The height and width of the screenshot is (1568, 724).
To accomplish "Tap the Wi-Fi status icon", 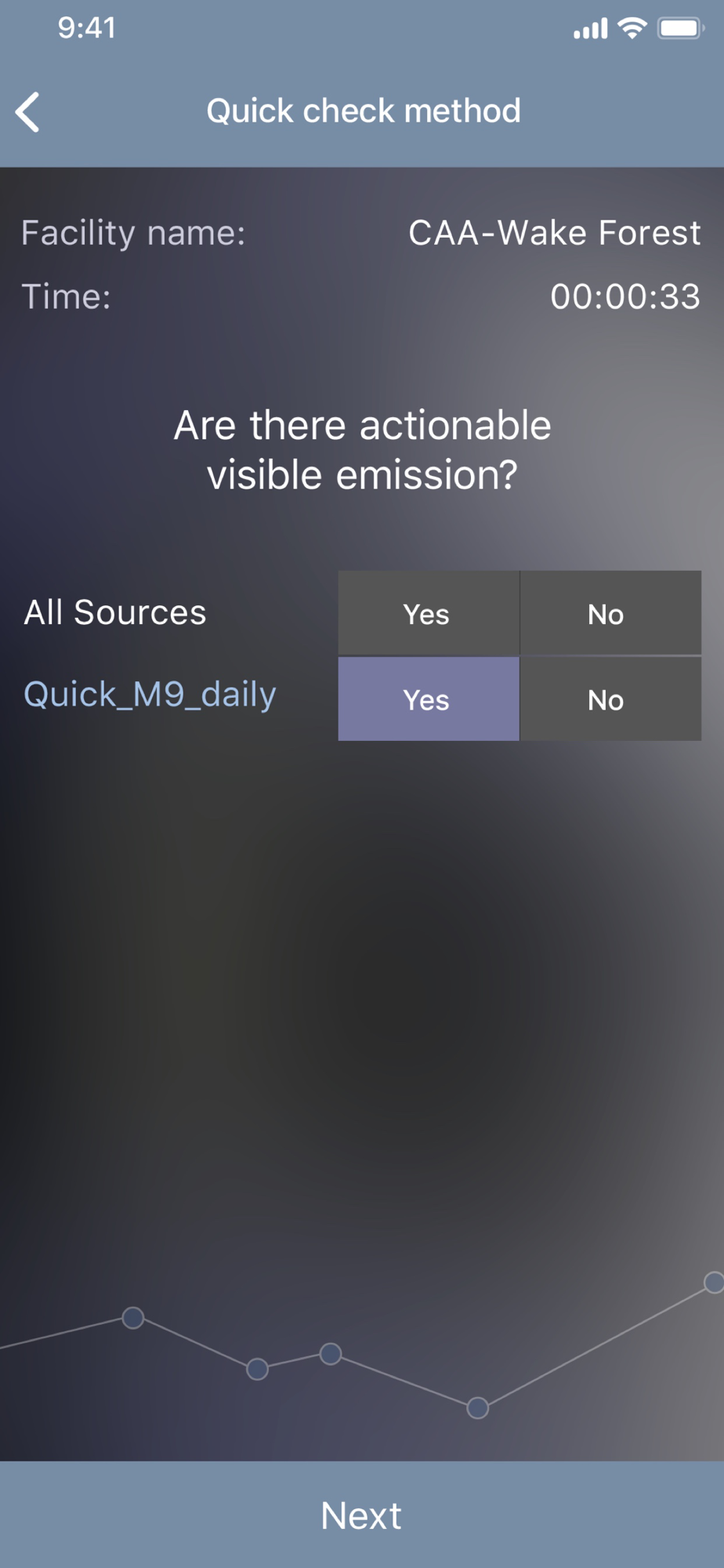I will tap(632, 28).
